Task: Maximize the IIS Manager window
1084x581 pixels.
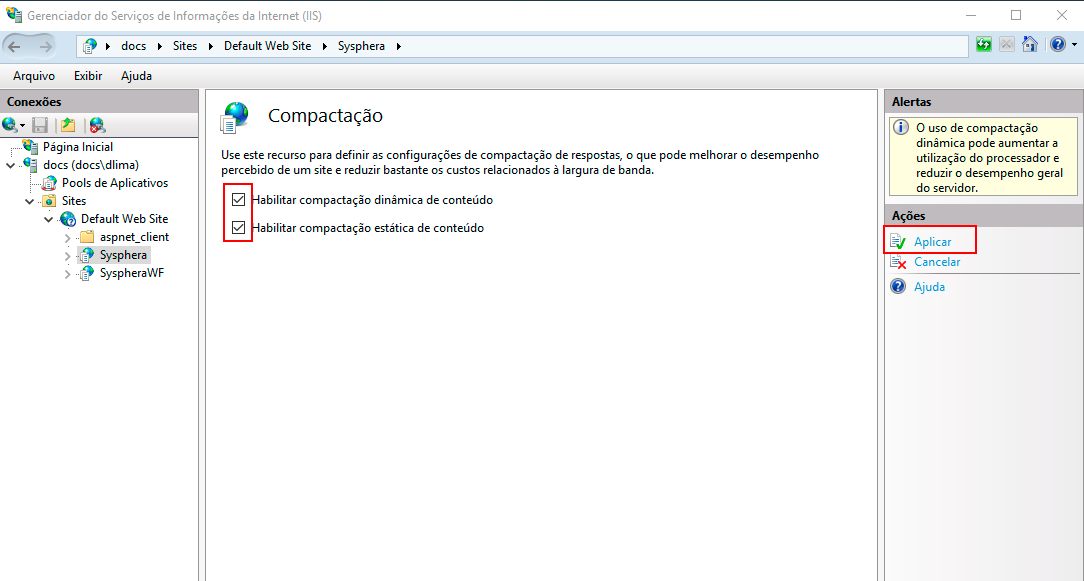Action: 1016,15
